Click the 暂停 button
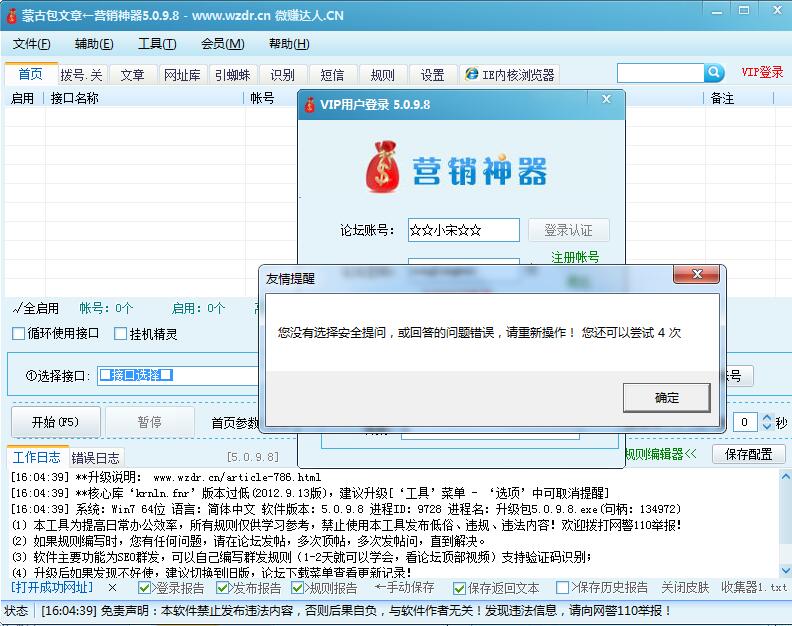The width and height of the screenshot is (792, 626). pos(150,422)
